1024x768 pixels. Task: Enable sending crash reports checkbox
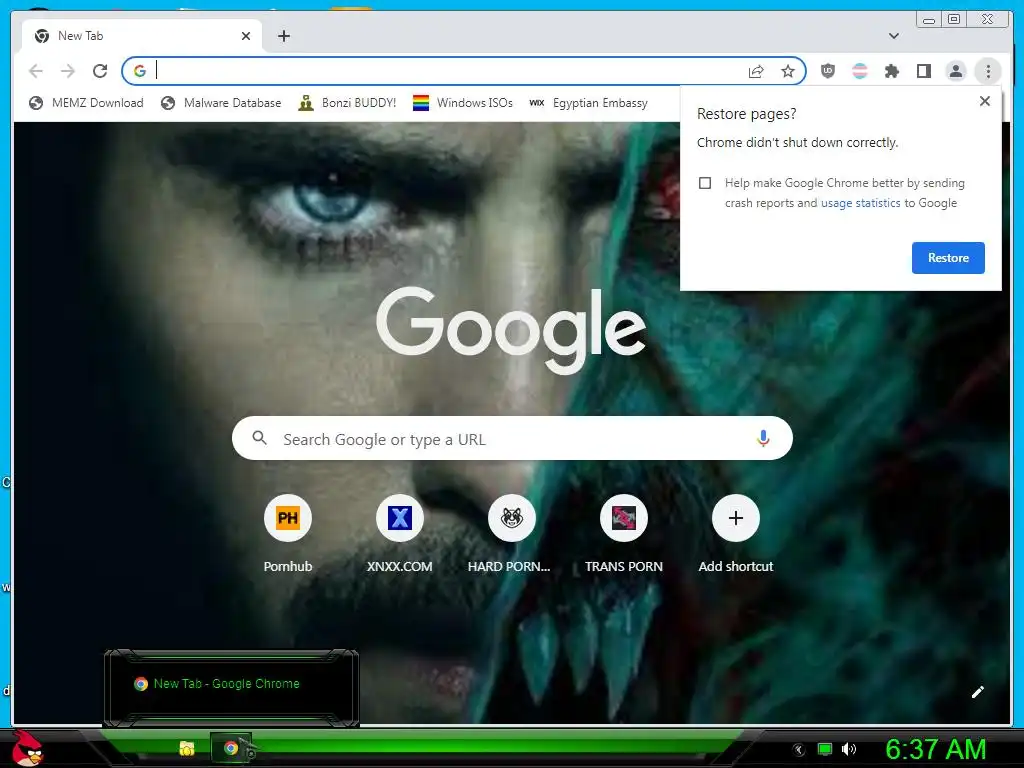point(705,183)
